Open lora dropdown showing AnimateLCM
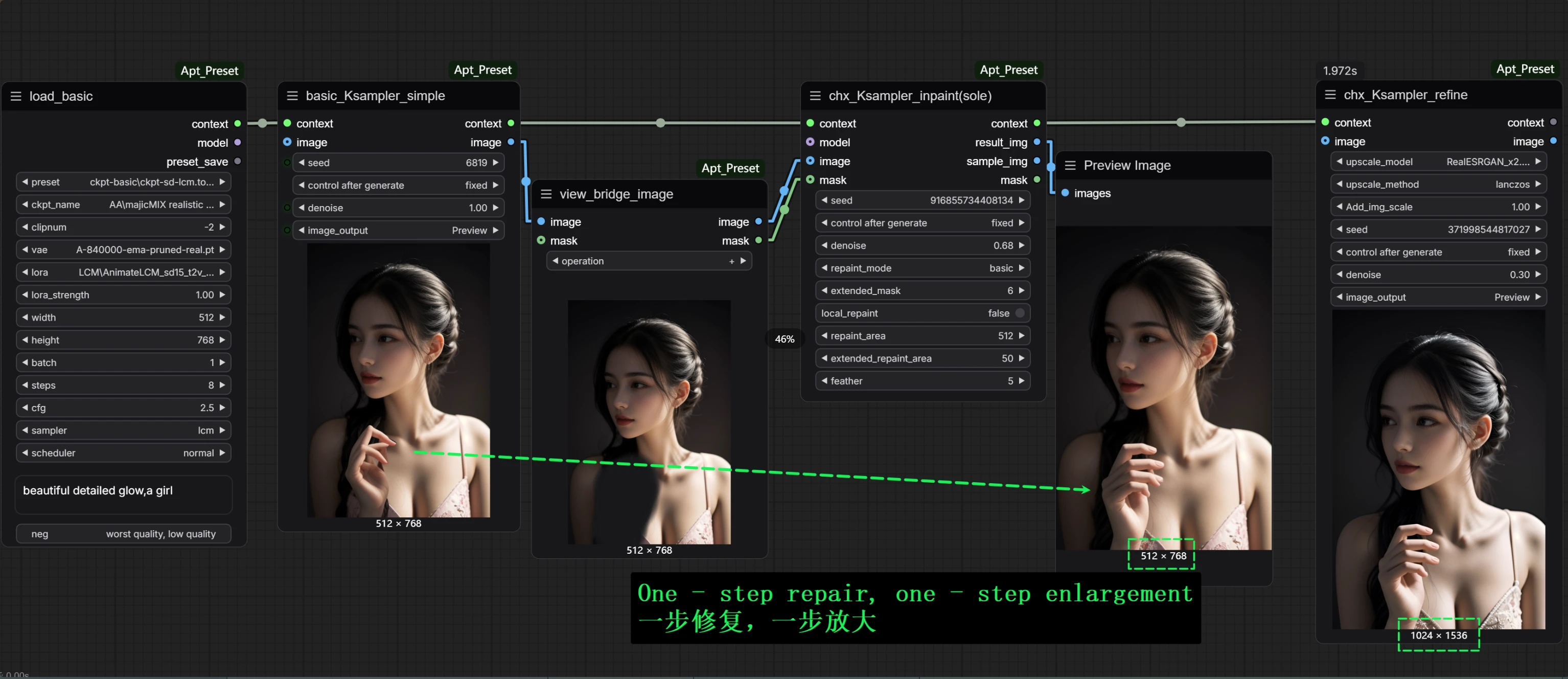This screenshot has width=1568, height=679. [x=124, y=272]
